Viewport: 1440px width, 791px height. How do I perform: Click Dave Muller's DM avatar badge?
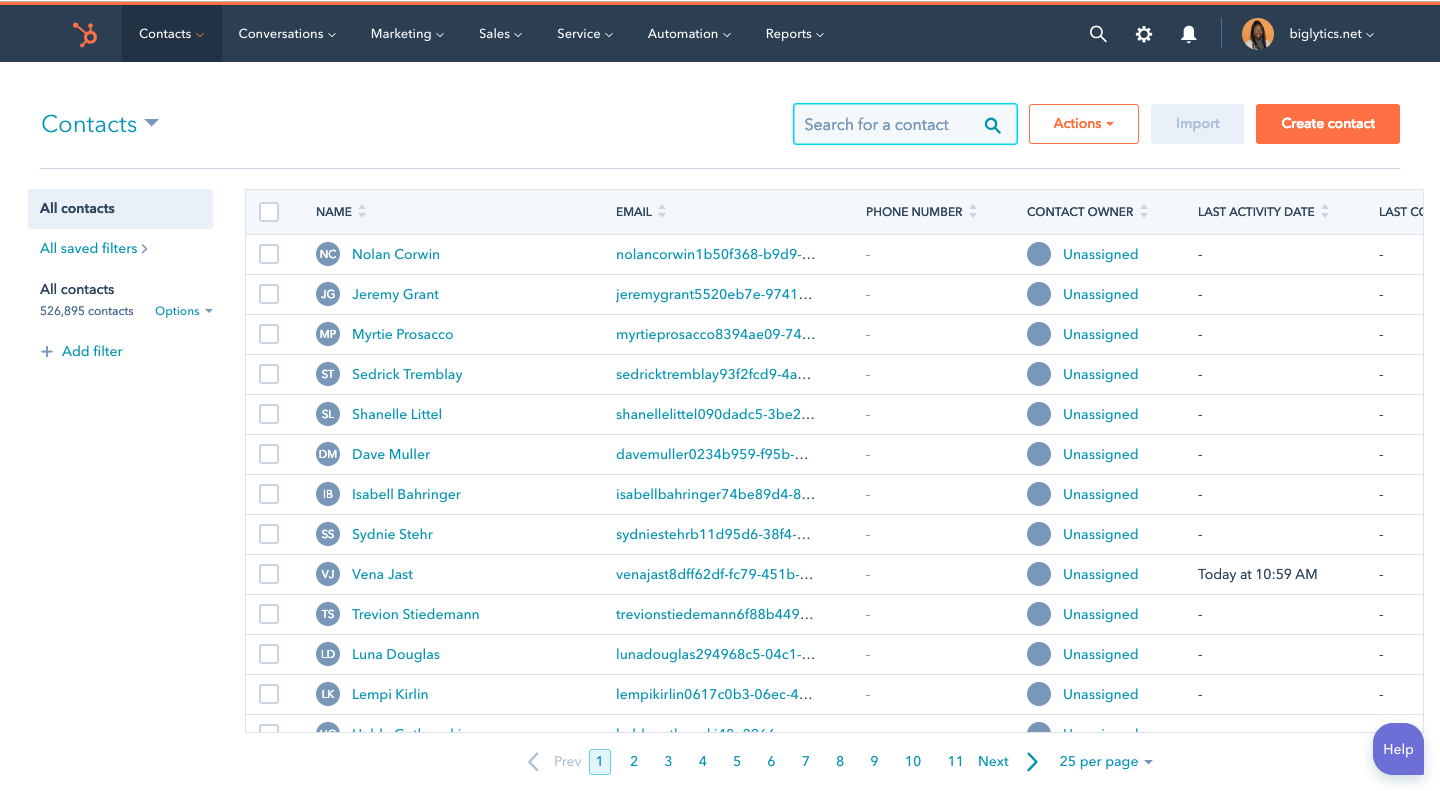[x=327, y=454]
